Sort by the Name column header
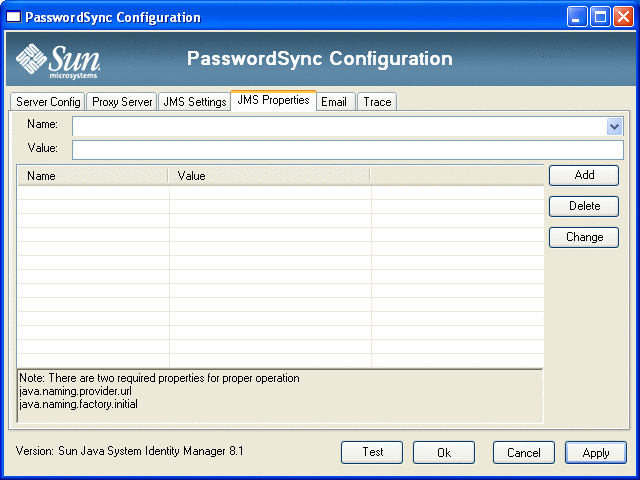640x480 pixels. (x=93, y=176)
